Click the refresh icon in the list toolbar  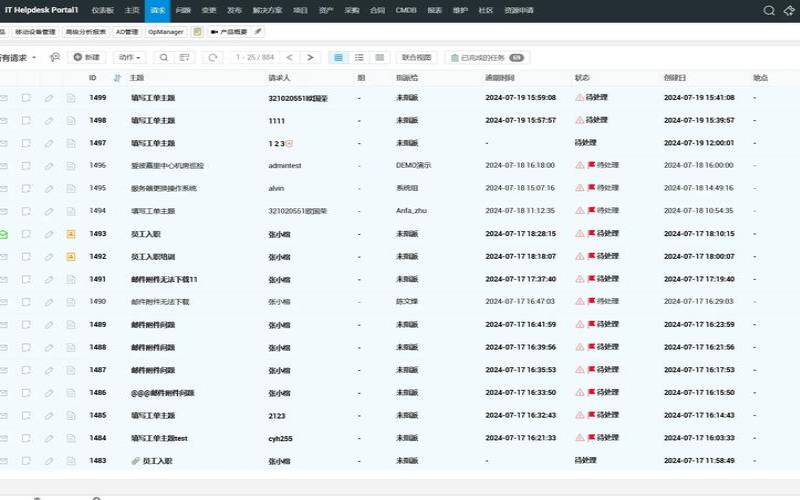tap(212, 58)
